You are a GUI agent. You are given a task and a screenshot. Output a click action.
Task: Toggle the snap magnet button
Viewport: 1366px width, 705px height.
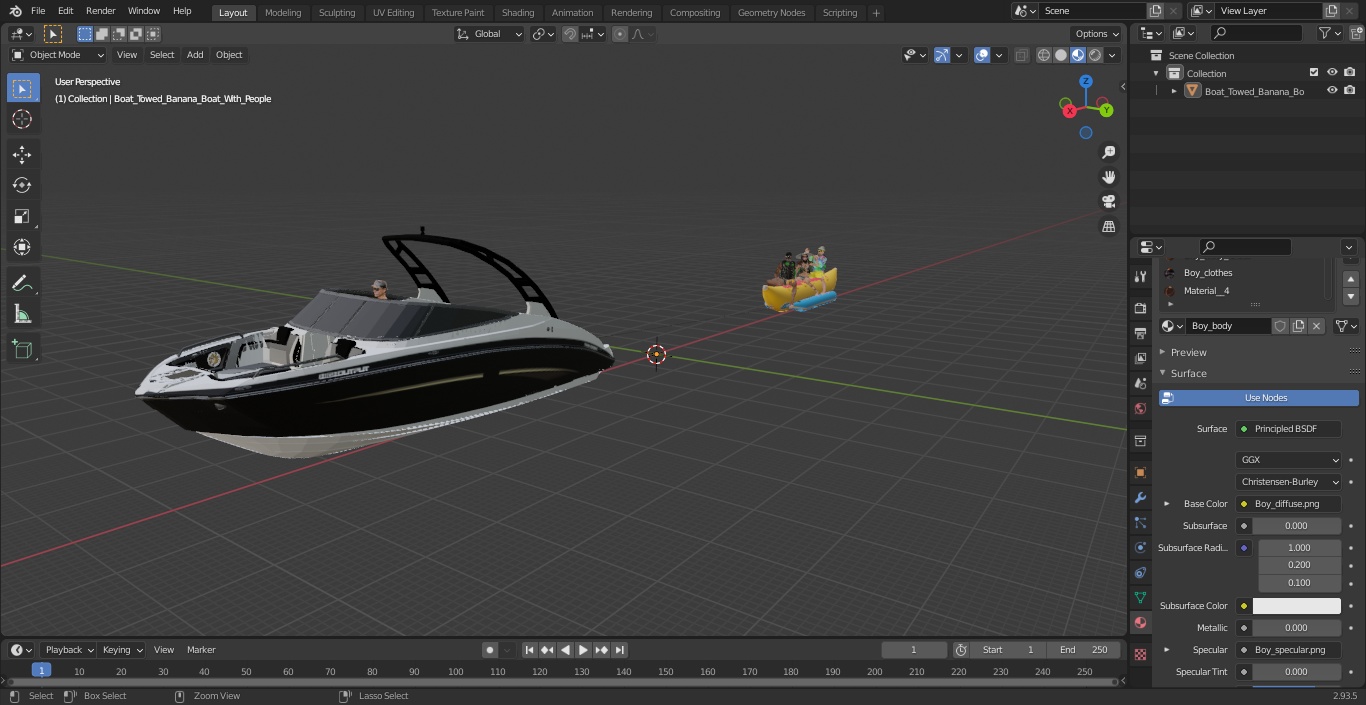(569, 34)
